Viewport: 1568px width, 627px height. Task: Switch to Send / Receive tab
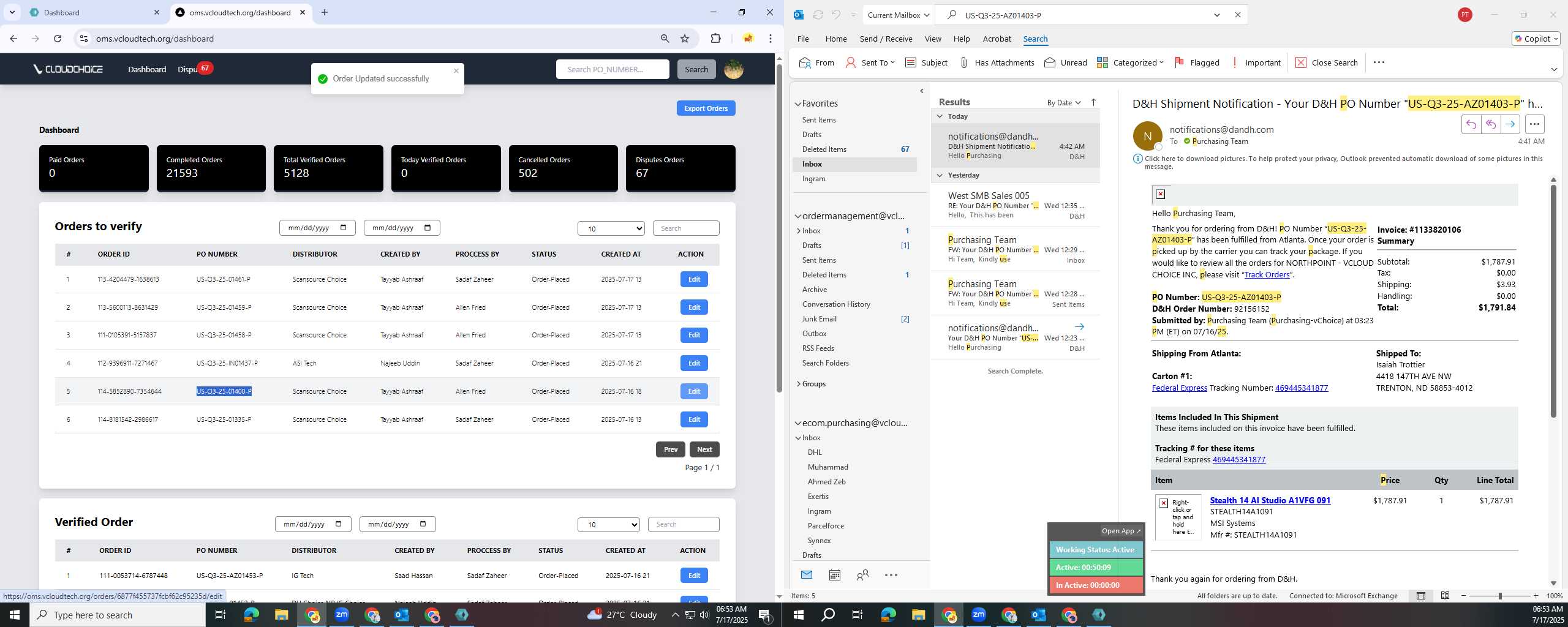(886, 39)
